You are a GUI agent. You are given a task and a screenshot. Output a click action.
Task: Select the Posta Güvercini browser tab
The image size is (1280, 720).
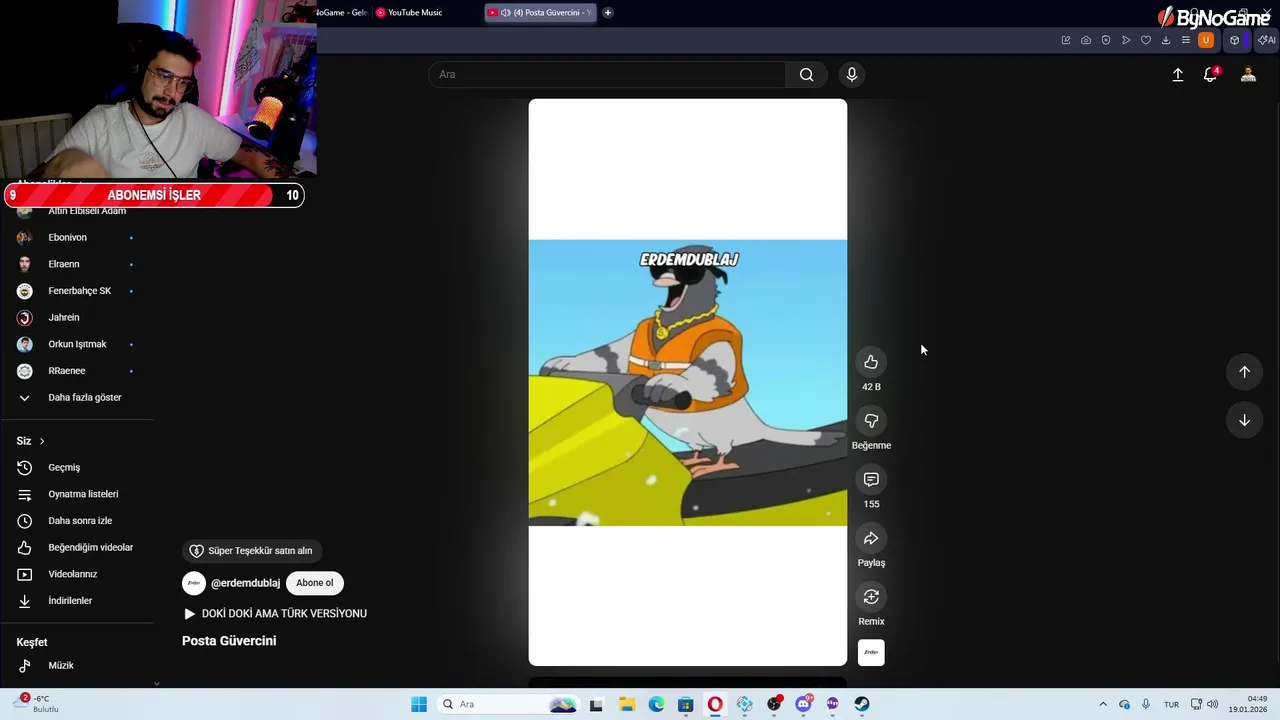pyautogui.click(x=540, y=13)
